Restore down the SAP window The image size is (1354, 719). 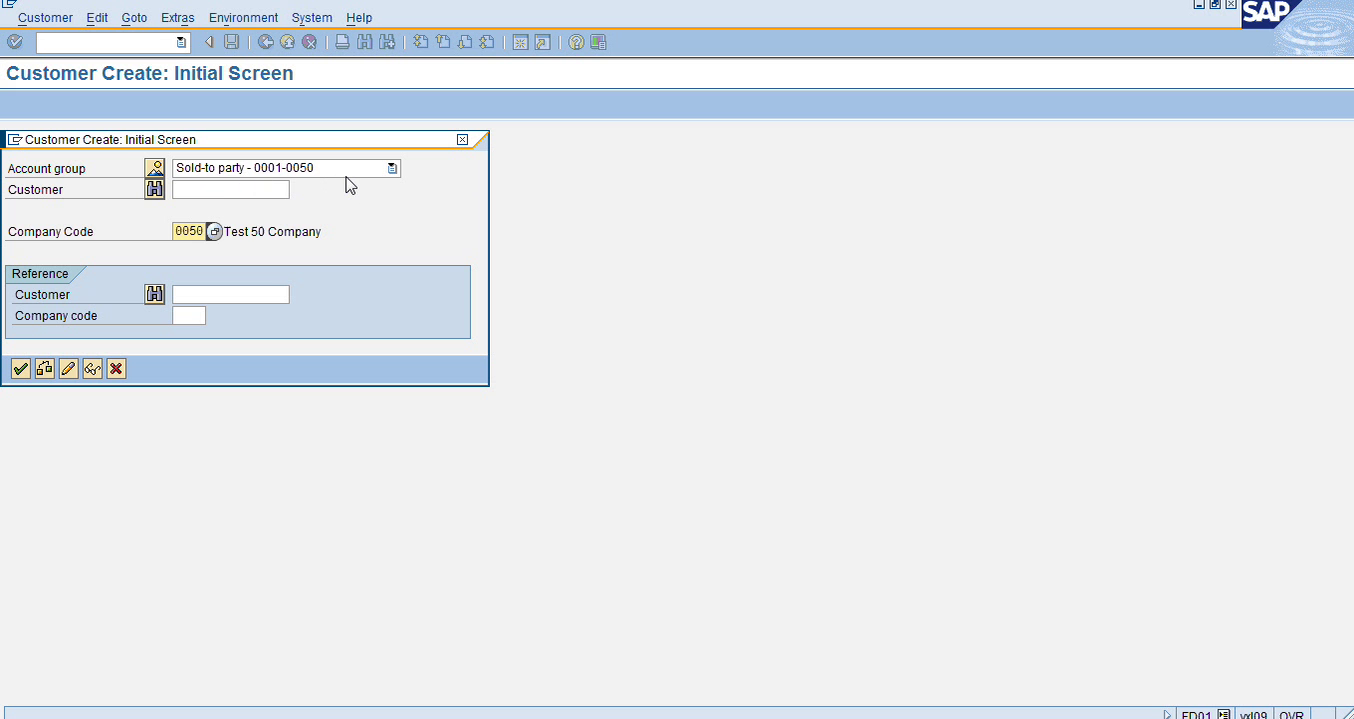coord(1215,5)
